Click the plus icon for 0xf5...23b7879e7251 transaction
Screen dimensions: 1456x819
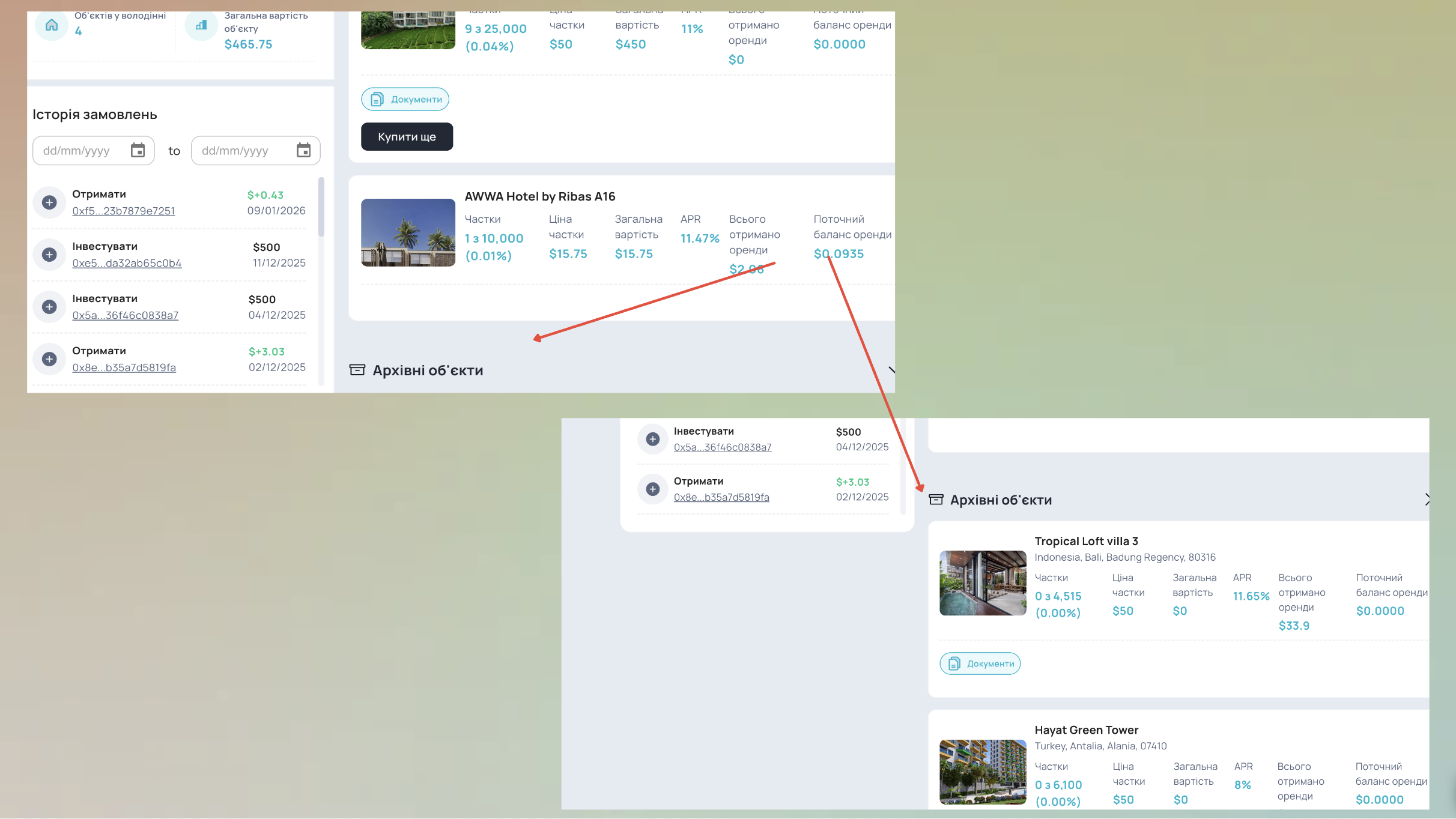pyautogui.click(x=50, y=202)
